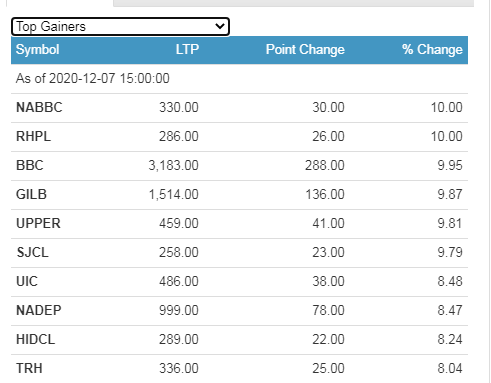Open the NABBC symbol link
491x383 pixels.
[39, 107]
